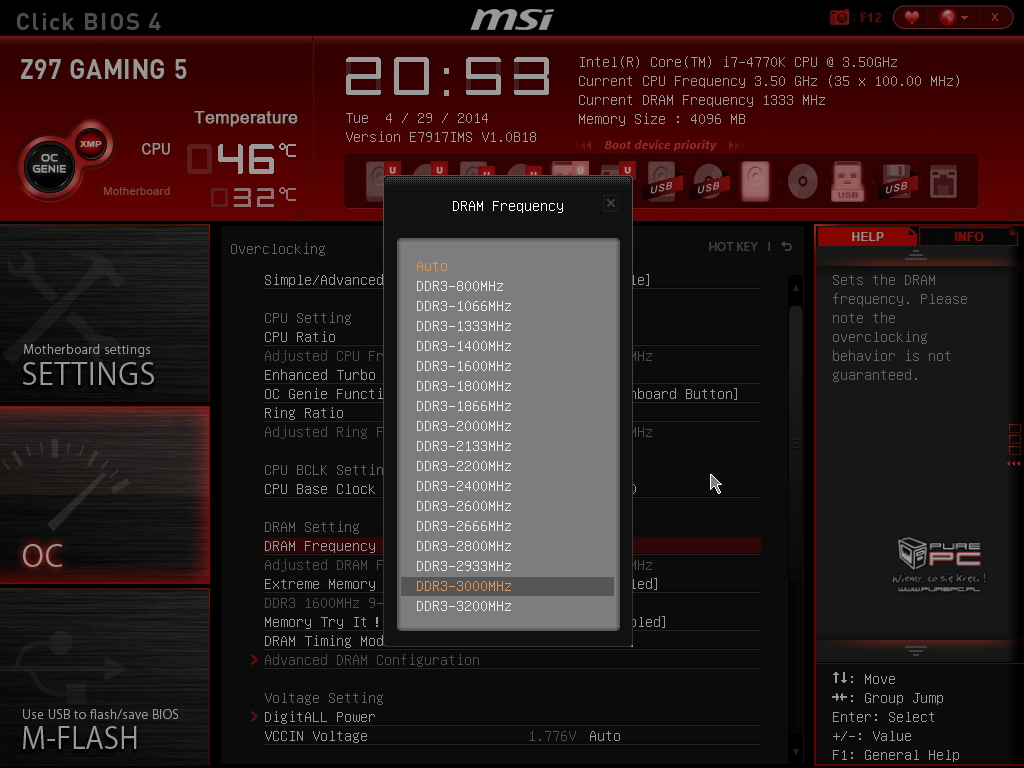Image resolution: width=1024 pixels, height=768 pixels.
Task: Select the Memory Try It ! row
Action: (x=512, y=622)
